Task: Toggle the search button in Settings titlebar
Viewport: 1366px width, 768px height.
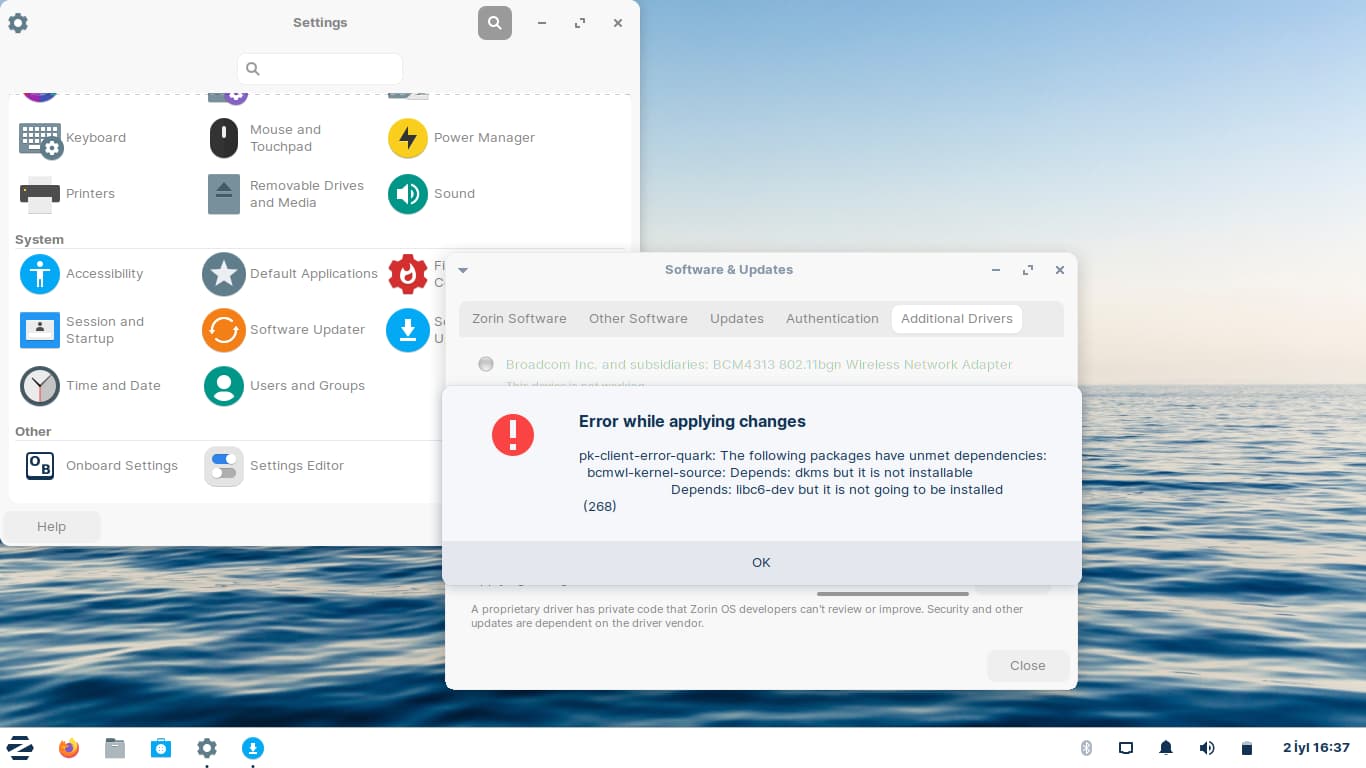Action: pyautogui.click(x=495, y=22)
